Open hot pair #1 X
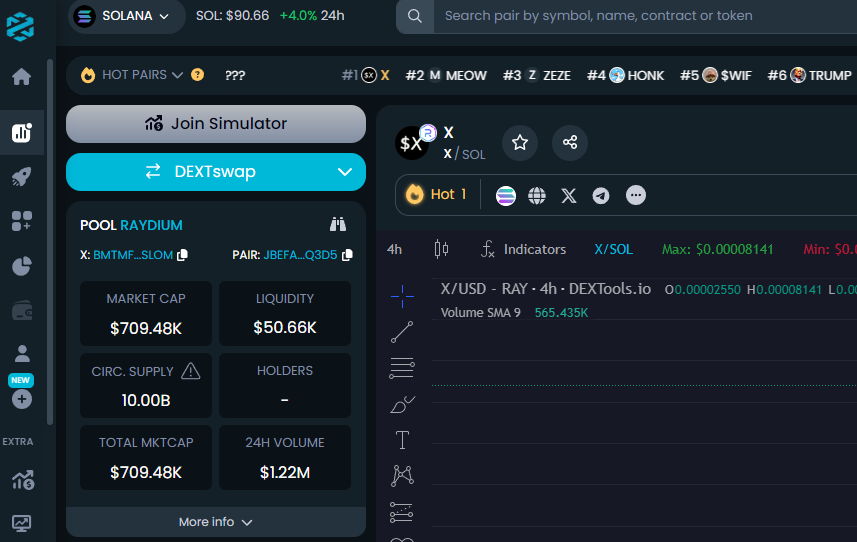Screen dimensions: 857x542 coord(366,75)
